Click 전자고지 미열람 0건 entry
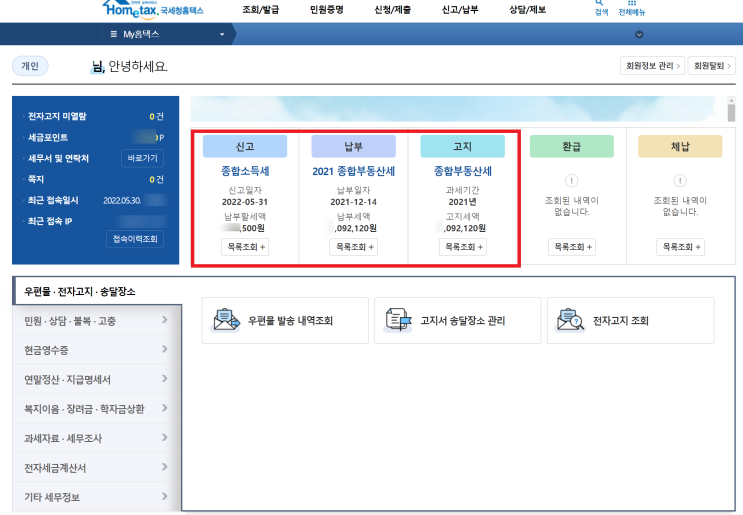Viewport: 743px width, 515px height. 95,116
